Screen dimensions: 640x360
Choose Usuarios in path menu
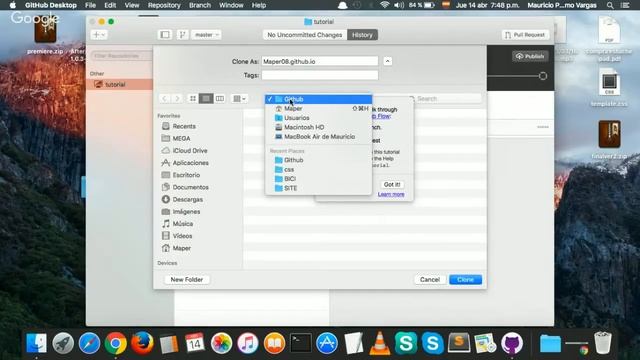[x=318, y=118]
